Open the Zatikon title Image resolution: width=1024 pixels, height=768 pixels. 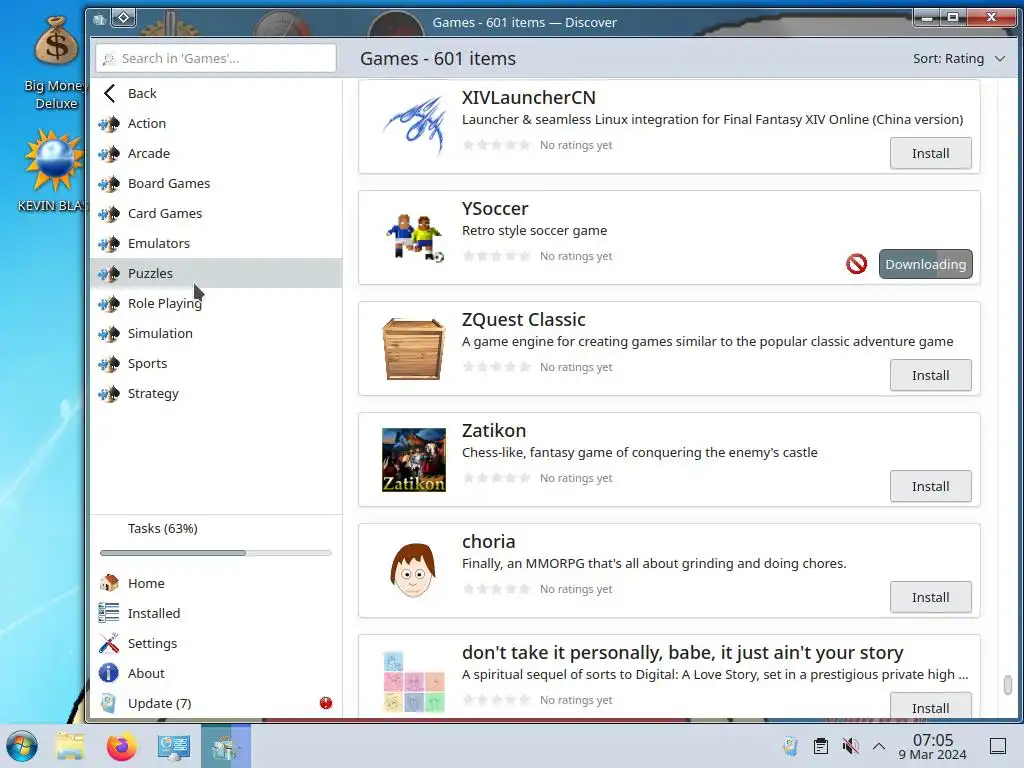tap(494, 431)
